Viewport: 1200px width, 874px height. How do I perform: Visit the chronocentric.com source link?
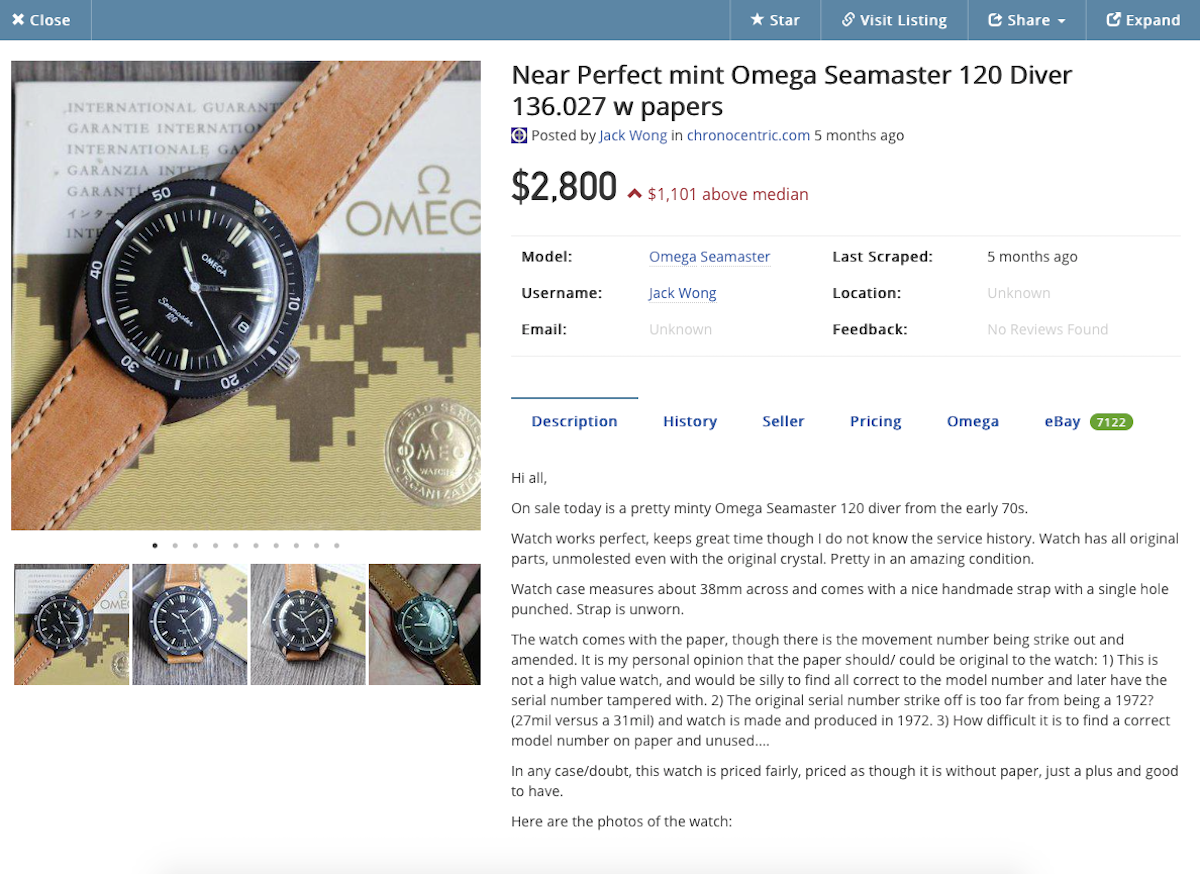[x=748, y=135]
